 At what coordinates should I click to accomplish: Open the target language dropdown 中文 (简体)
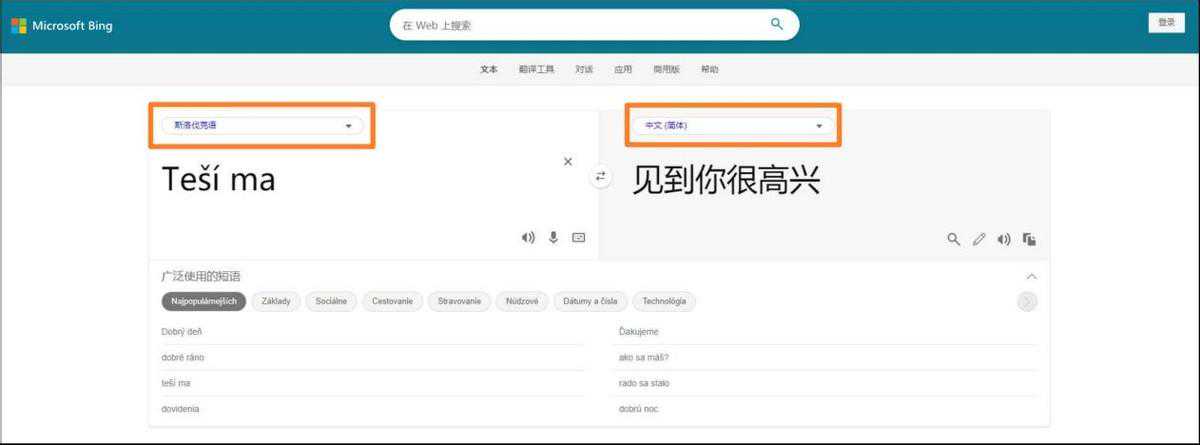tap(733, 126)
